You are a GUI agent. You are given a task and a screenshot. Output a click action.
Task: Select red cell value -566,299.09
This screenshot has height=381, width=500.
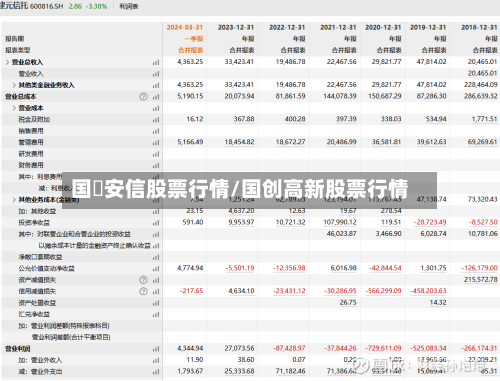(x=383, y=291)
